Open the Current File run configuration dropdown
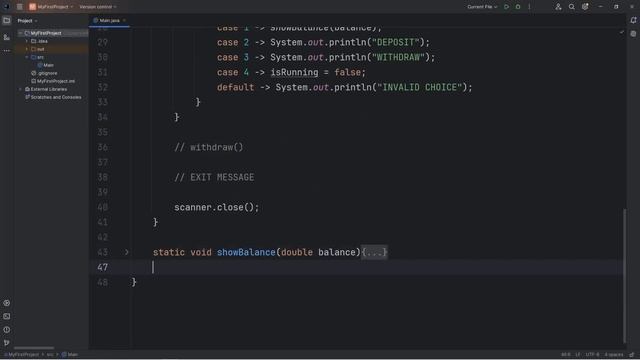 tap(482, 7)
